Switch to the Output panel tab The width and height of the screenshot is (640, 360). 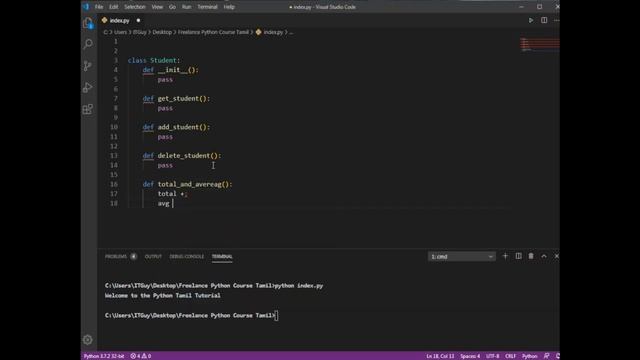[153, 256]
